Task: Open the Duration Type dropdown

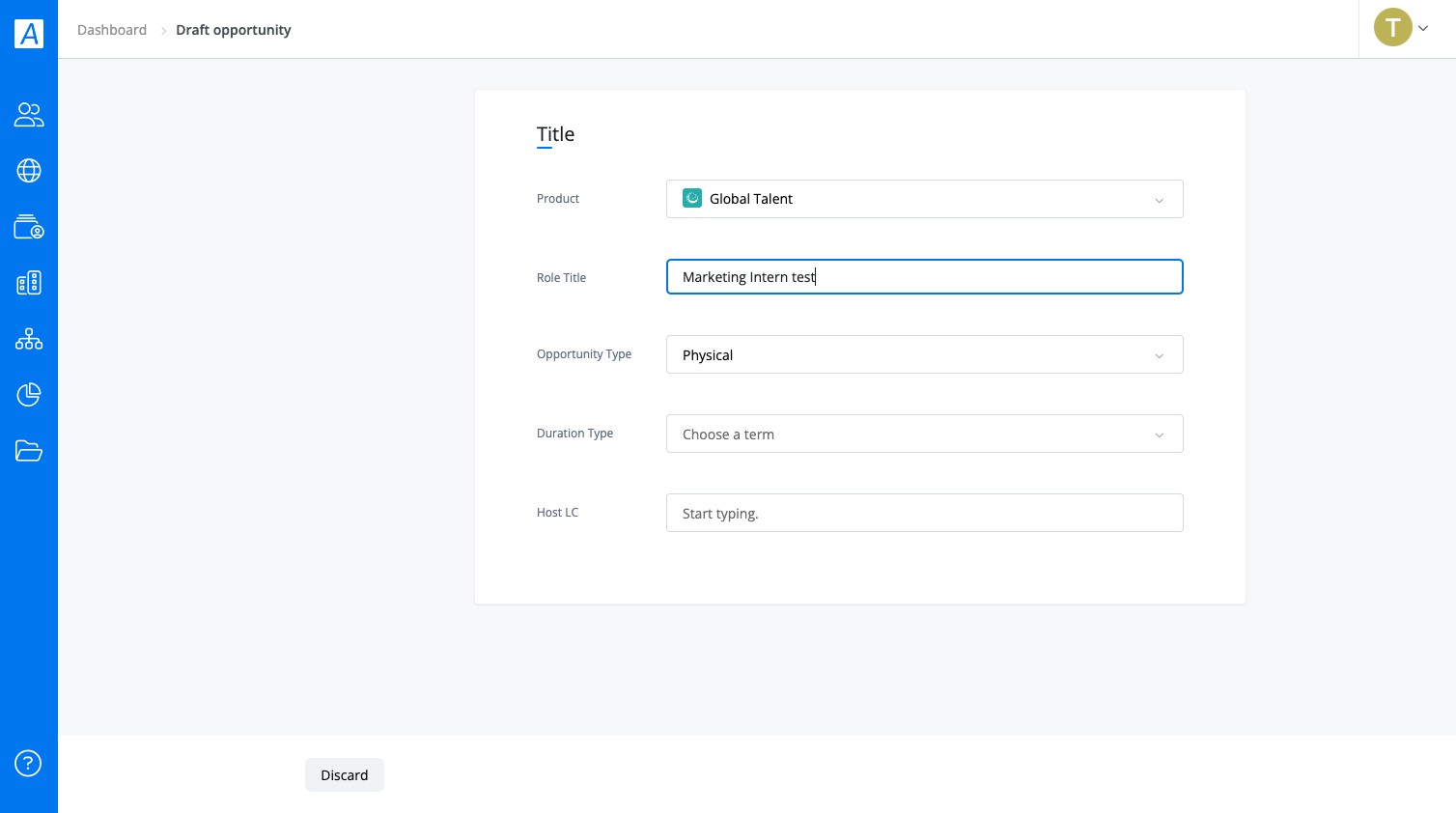Action: click(924, 434)
